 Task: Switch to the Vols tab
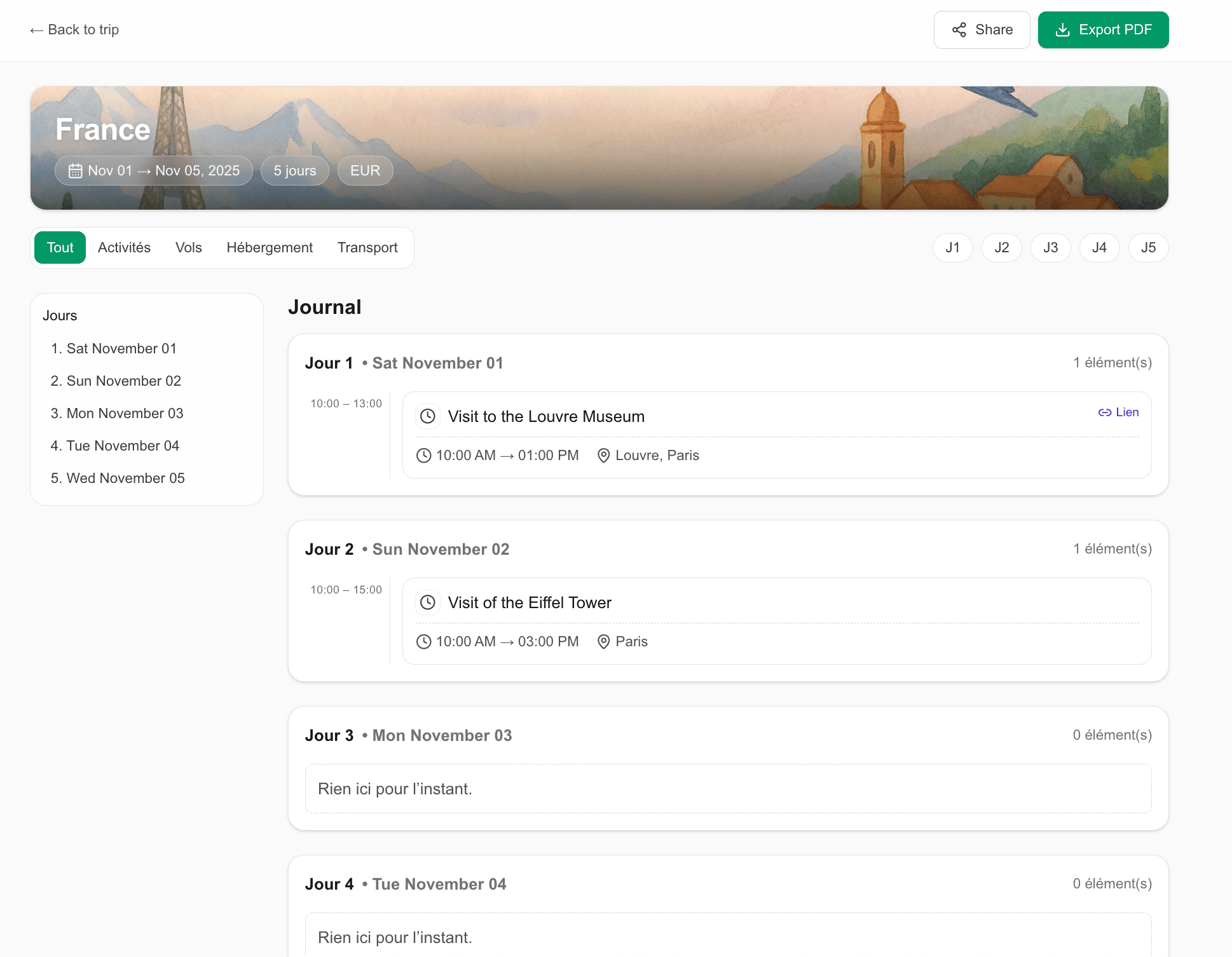188,248
